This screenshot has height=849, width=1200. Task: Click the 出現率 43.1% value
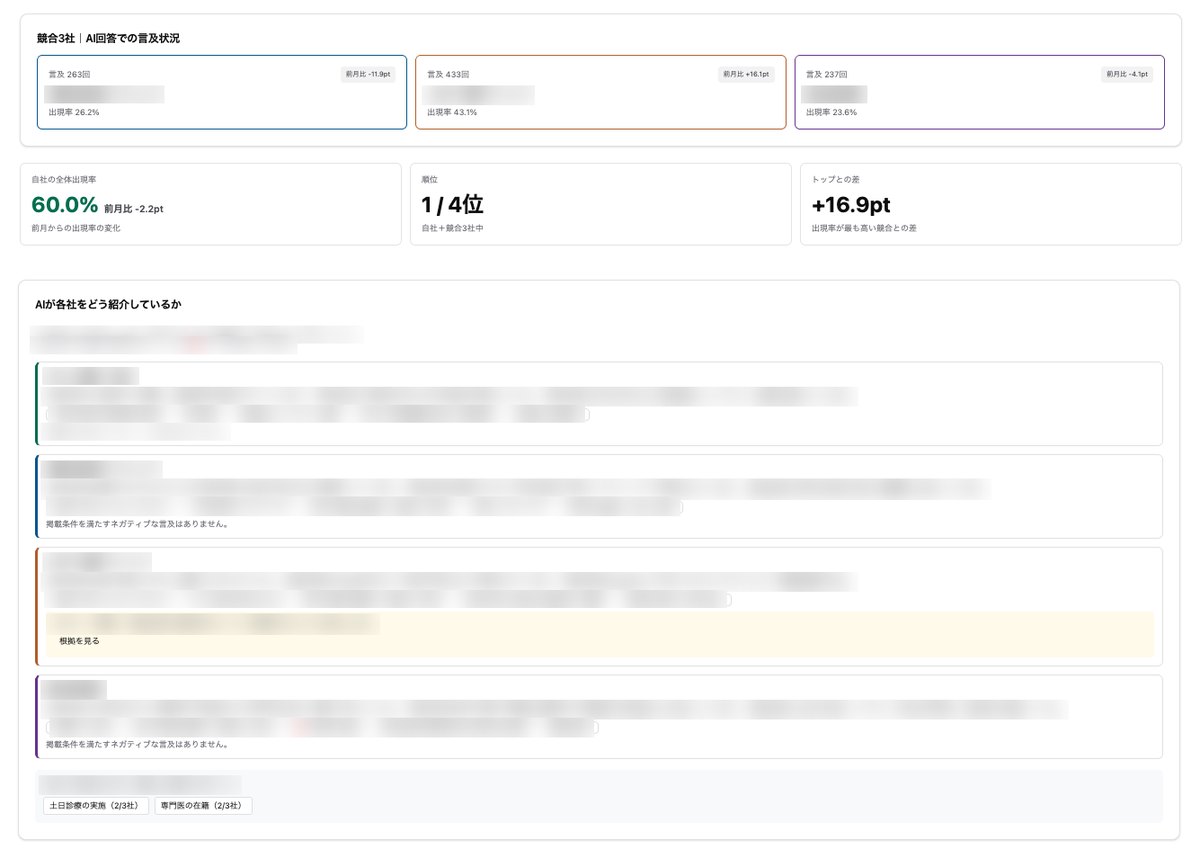point(452,113)
